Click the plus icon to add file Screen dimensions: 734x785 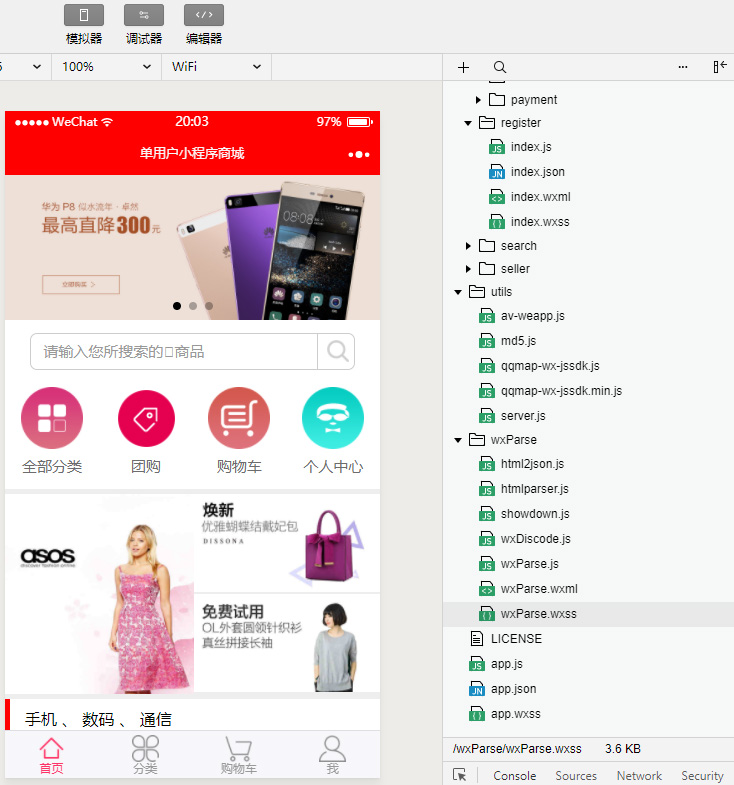(x=464, y=67)
